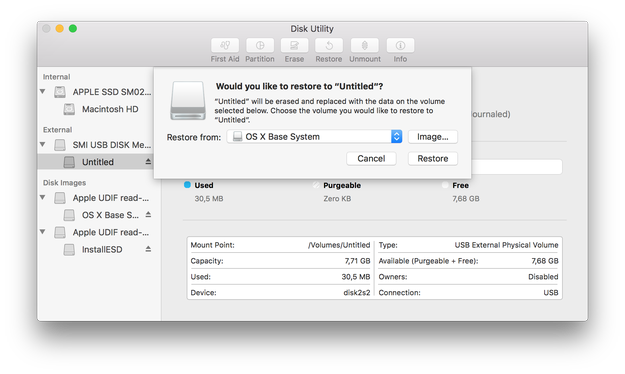Viewport: 625px width, 374px height.
Task: Click the disk2s2 device value
Action: coord(357,293)
